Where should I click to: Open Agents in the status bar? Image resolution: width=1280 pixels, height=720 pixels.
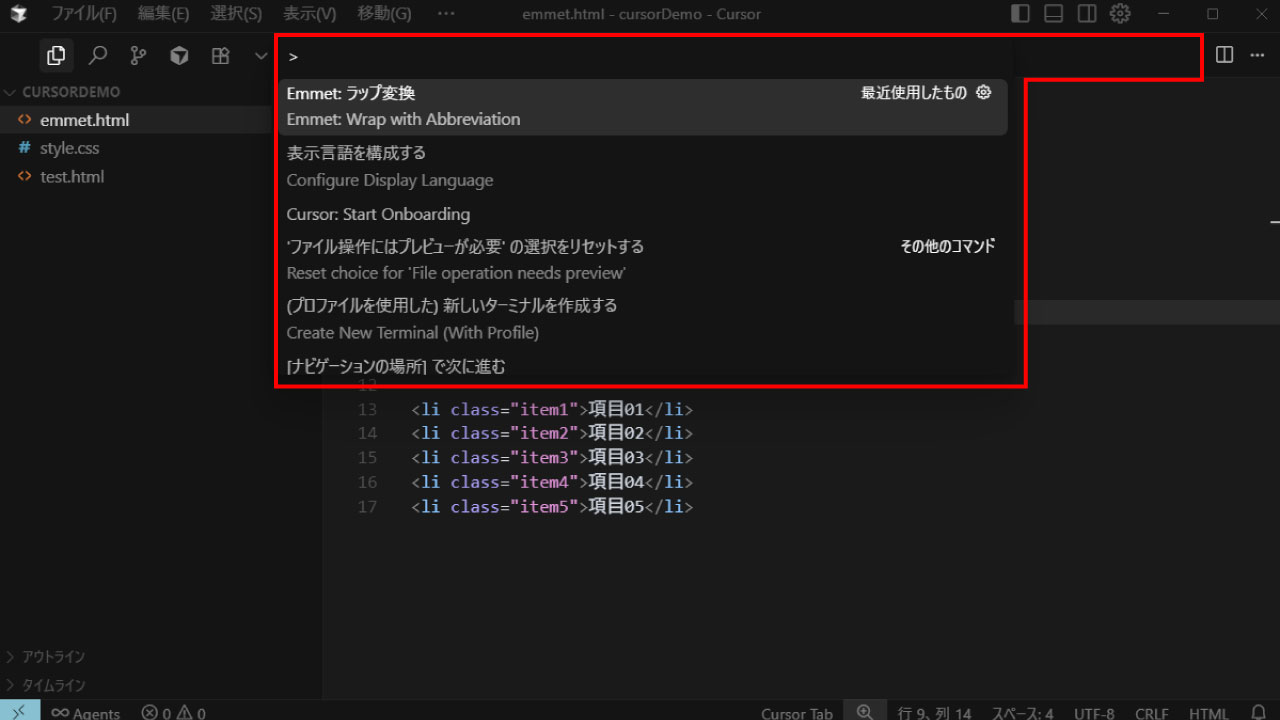pos(86,712)
